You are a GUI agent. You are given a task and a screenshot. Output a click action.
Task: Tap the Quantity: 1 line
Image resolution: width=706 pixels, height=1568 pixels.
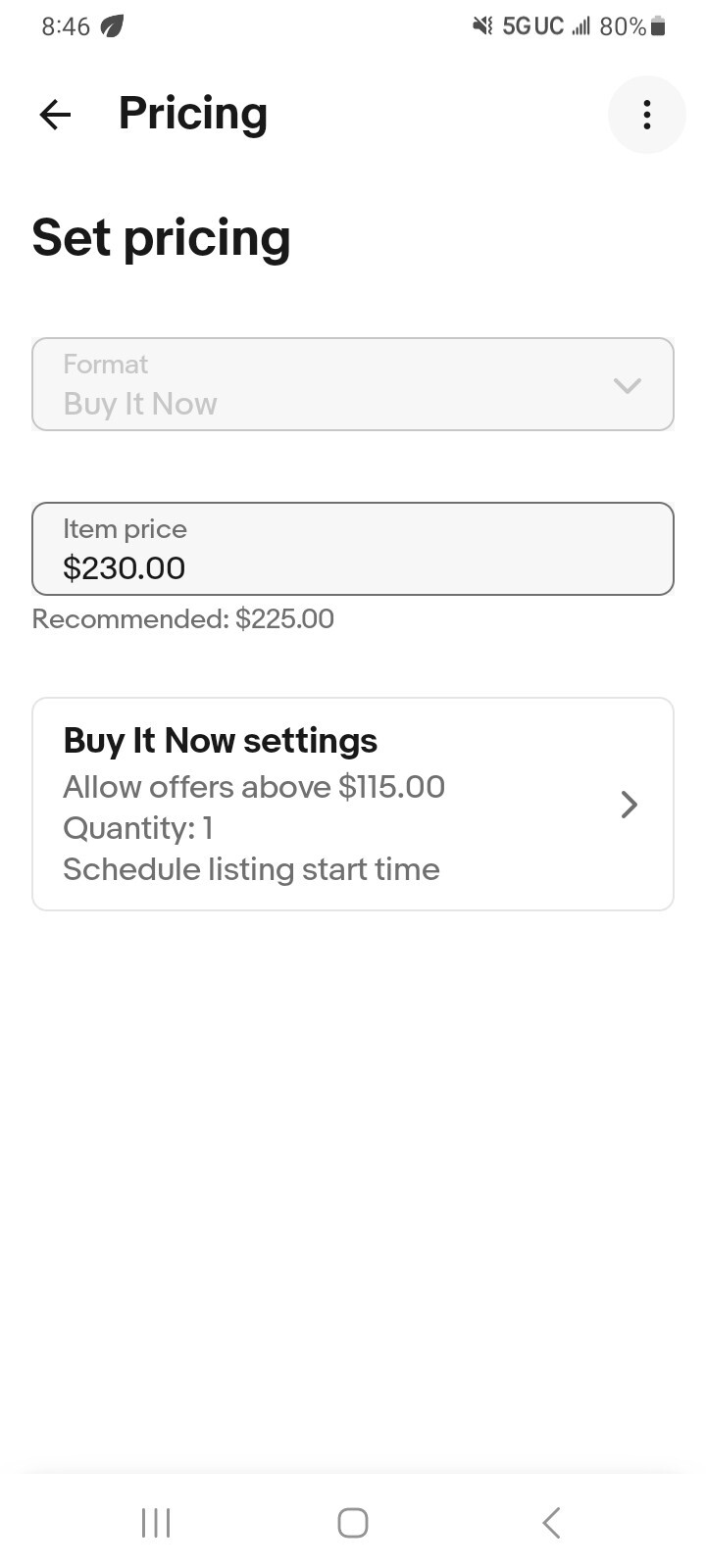[138, 828]
